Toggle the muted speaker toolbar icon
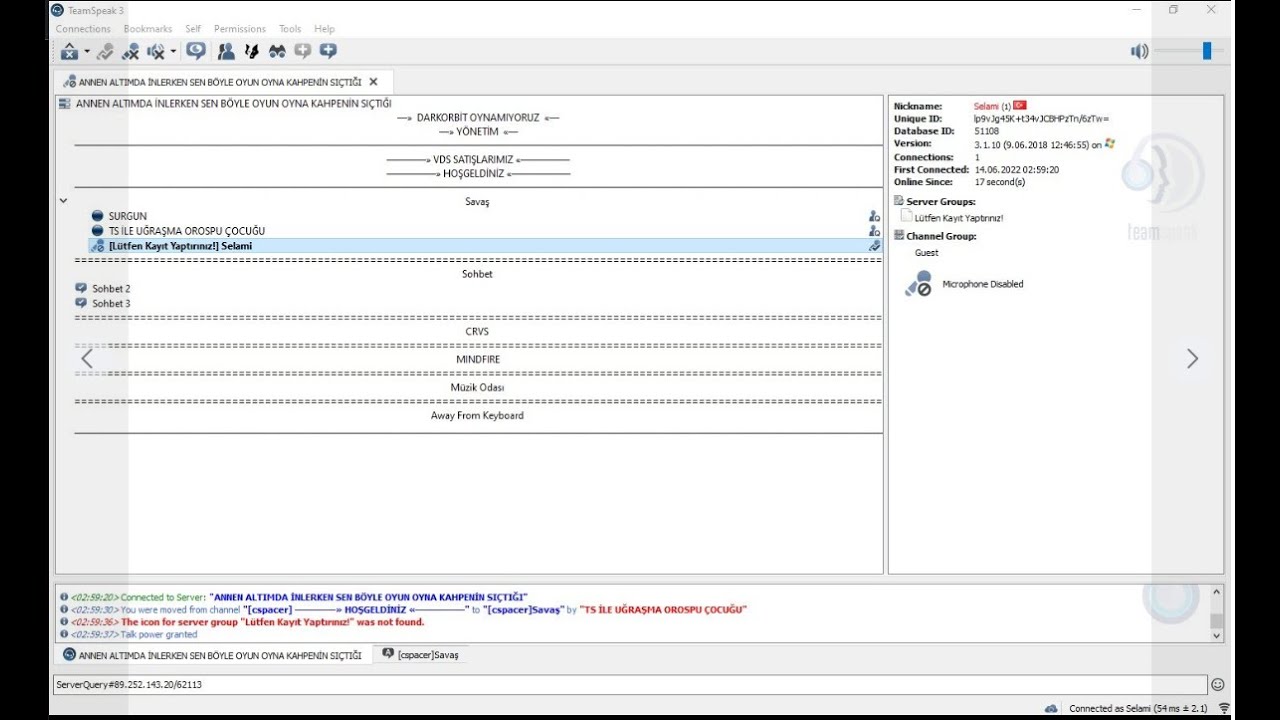The width and height of the screenshot is (1280, 720). [156, 52]
